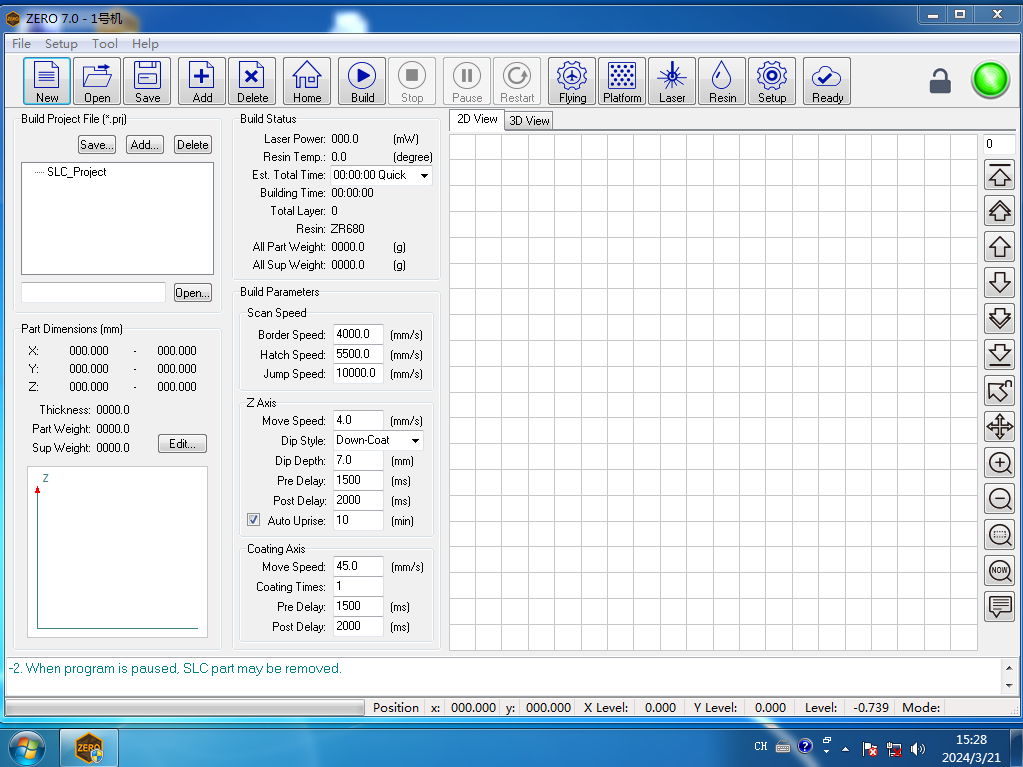Screen dimensions: 1023x767
Task: Save using the floppy disk toolbar icon
Action: pyautogui.click(x=147, y=81)
